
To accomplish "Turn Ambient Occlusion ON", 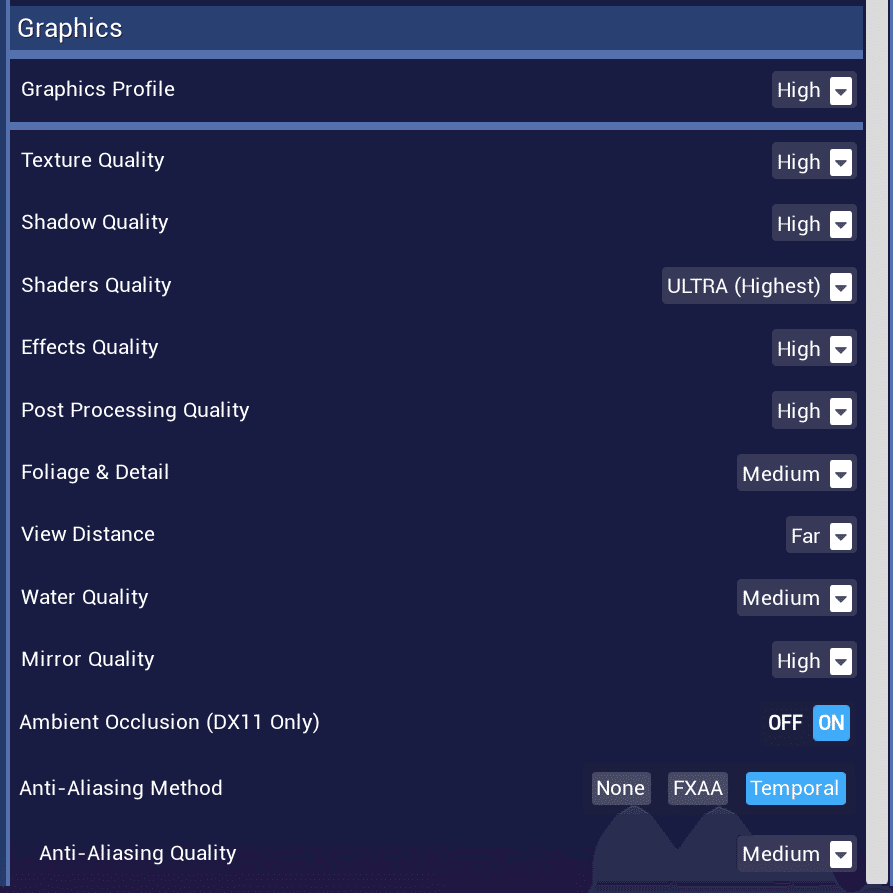I will 831,723.
